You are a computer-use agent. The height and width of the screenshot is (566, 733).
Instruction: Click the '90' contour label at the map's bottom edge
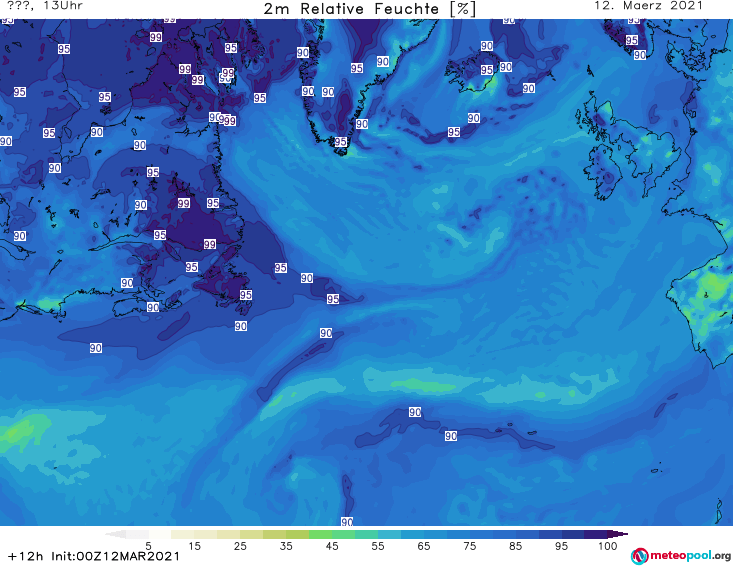click(x=347, y=521)
